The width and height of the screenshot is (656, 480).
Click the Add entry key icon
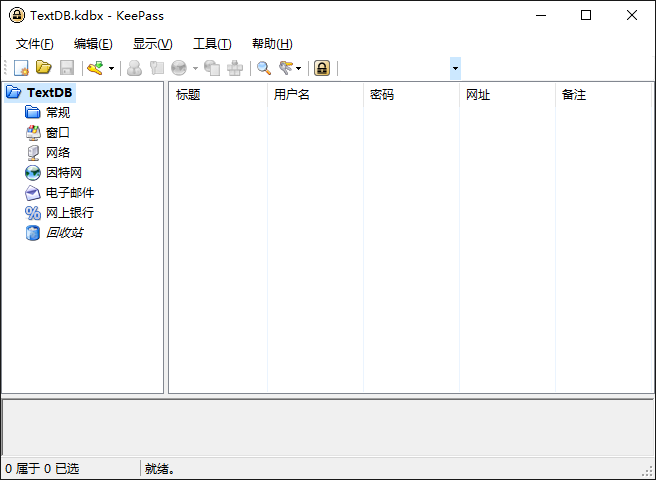pos(96,68)
